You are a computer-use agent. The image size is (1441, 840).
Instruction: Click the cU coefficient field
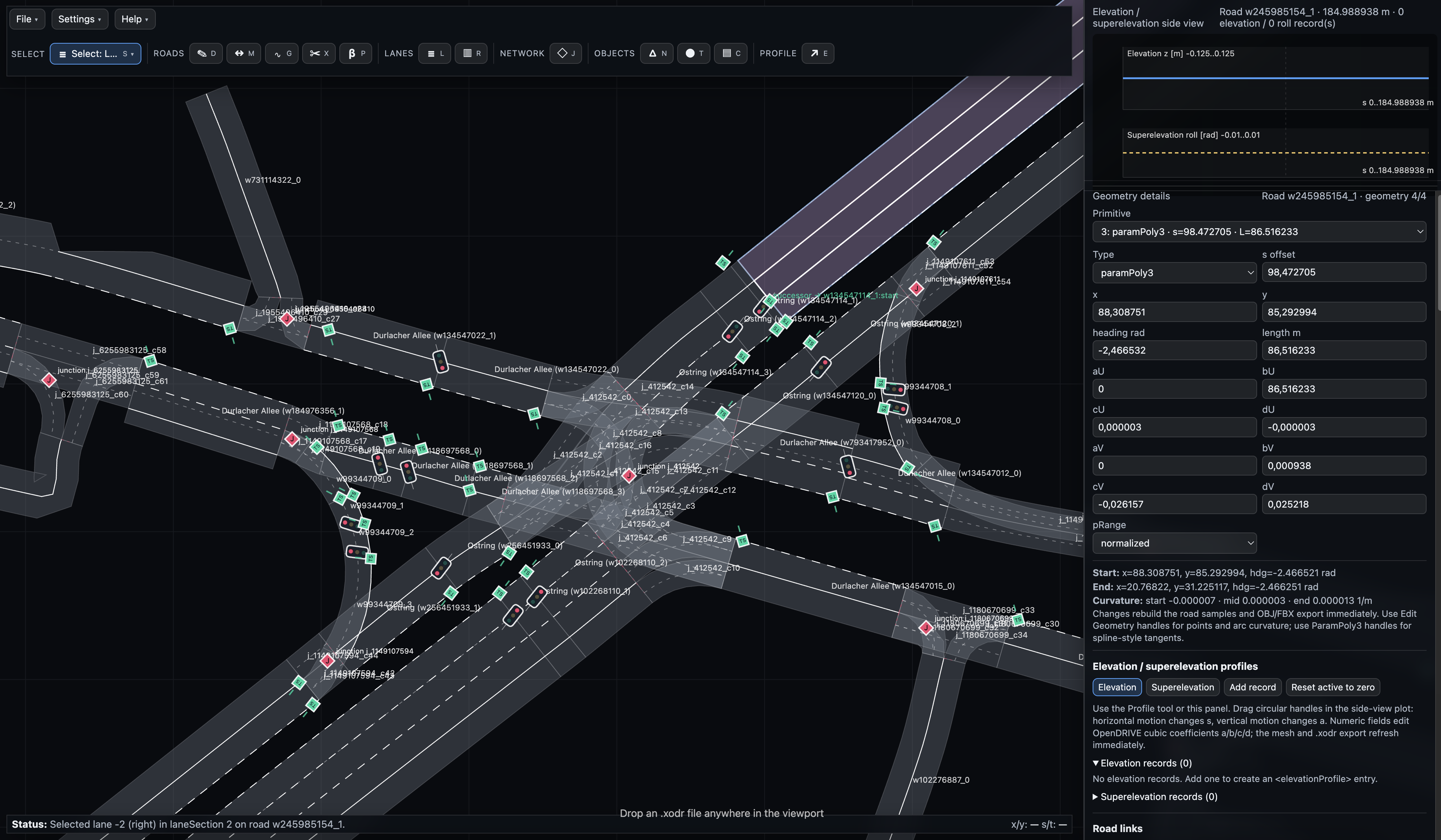tap(1174, 427)
